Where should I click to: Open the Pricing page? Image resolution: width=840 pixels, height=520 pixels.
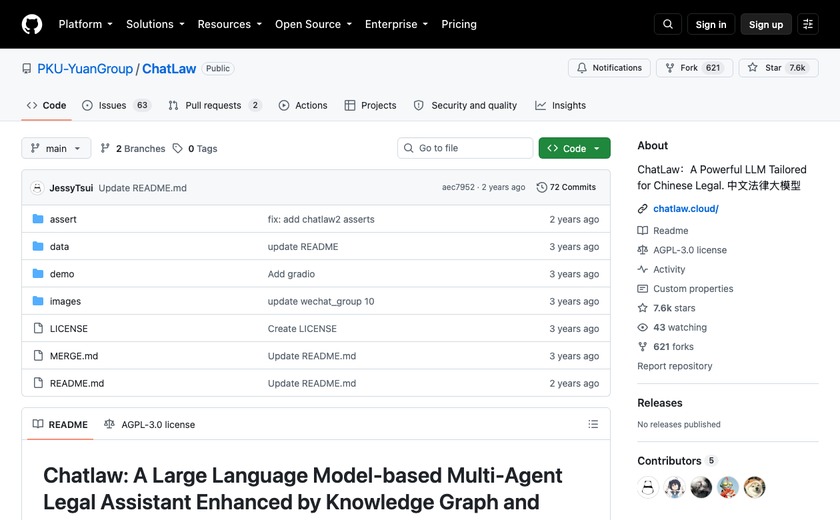point(459,24)
